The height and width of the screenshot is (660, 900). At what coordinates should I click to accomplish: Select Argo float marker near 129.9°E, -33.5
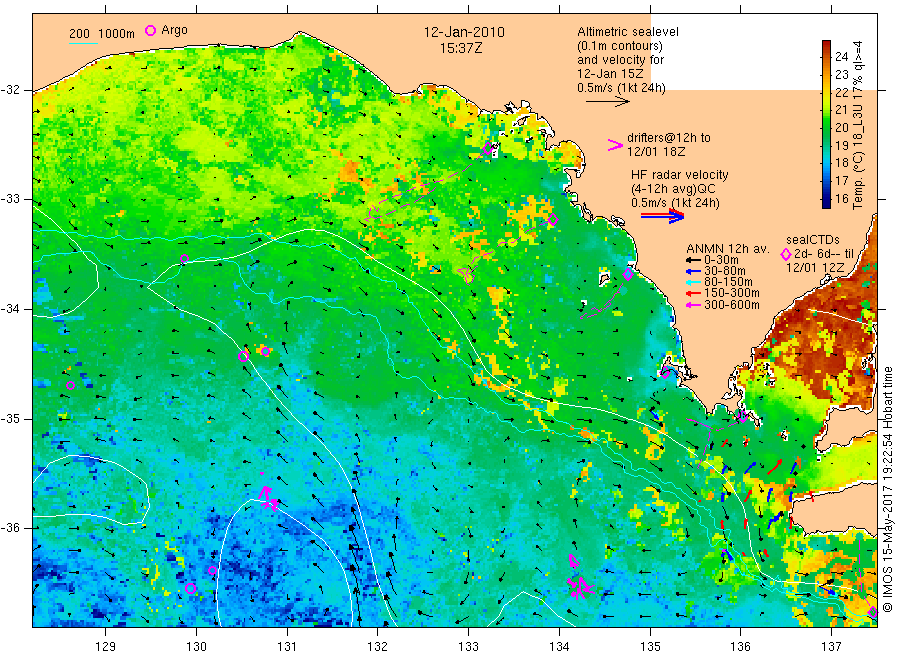[x=184, y=259]
